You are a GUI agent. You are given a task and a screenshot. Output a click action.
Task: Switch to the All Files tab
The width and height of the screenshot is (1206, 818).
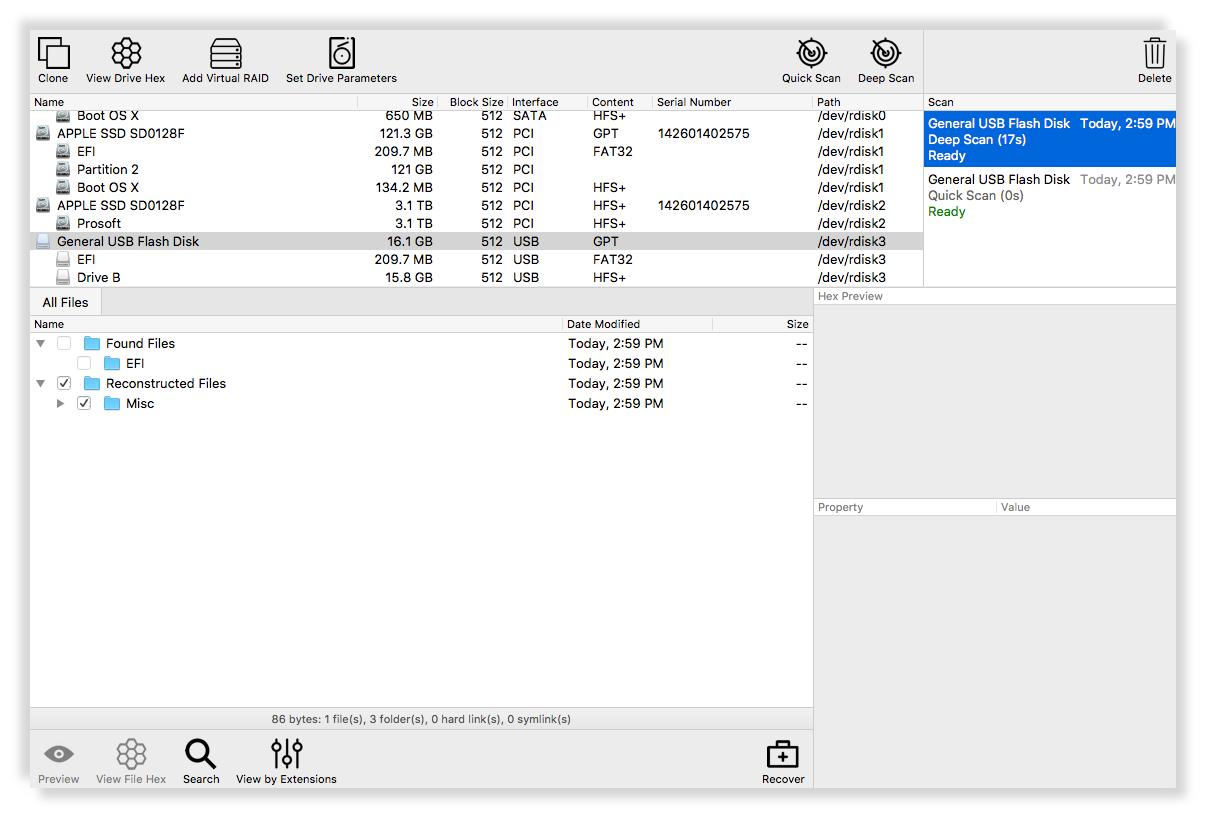point(65,302)
